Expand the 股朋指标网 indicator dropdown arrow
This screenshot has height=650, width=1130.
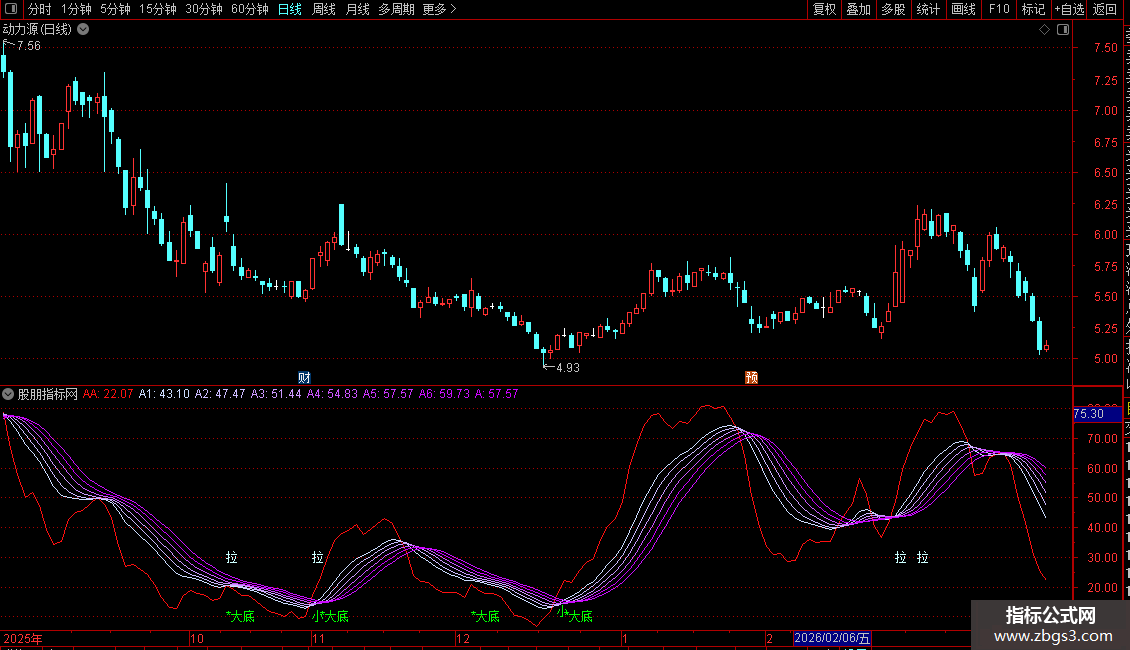pos(8,394)
